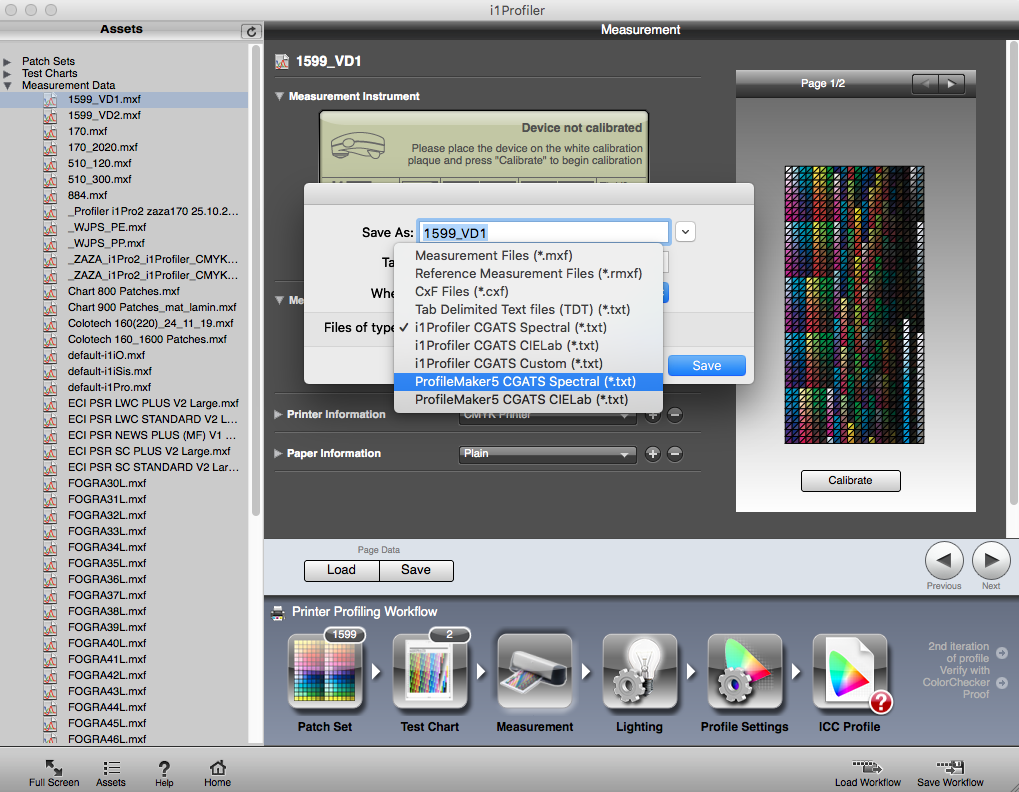Select Chart 800 Patches.mxf file

[x=123, y=291]
